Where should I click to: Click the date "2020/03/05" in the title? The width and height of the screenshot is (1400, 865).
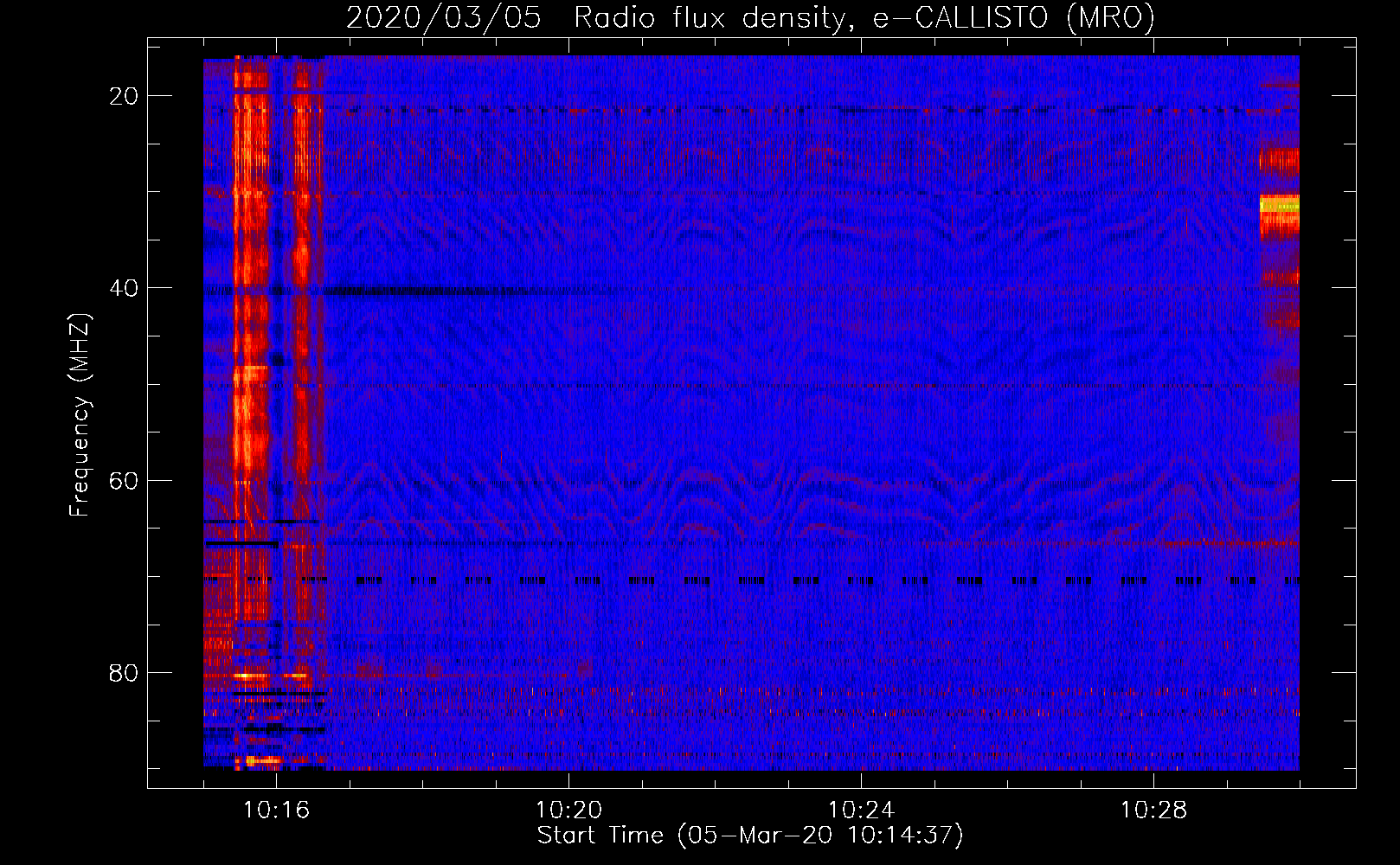point(444,17)
